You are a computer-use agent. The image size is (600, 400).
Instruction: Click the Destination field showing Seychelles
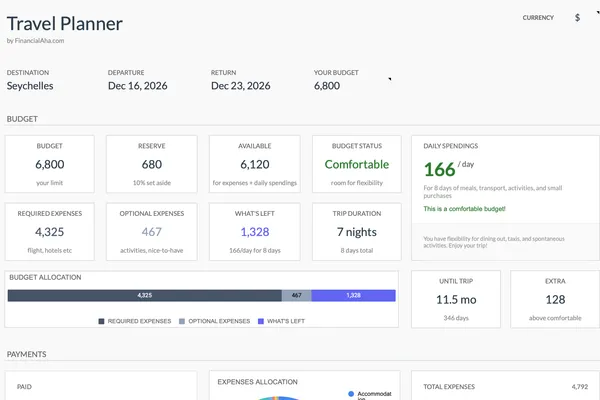point(30,86)
